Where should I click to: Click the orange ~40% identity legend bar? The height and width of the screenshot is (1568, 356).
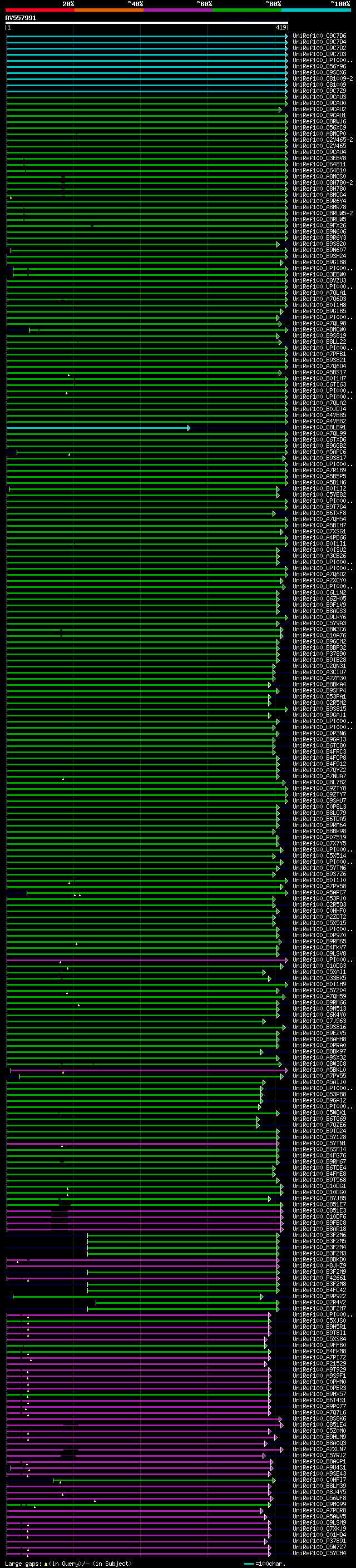[109, 10]
